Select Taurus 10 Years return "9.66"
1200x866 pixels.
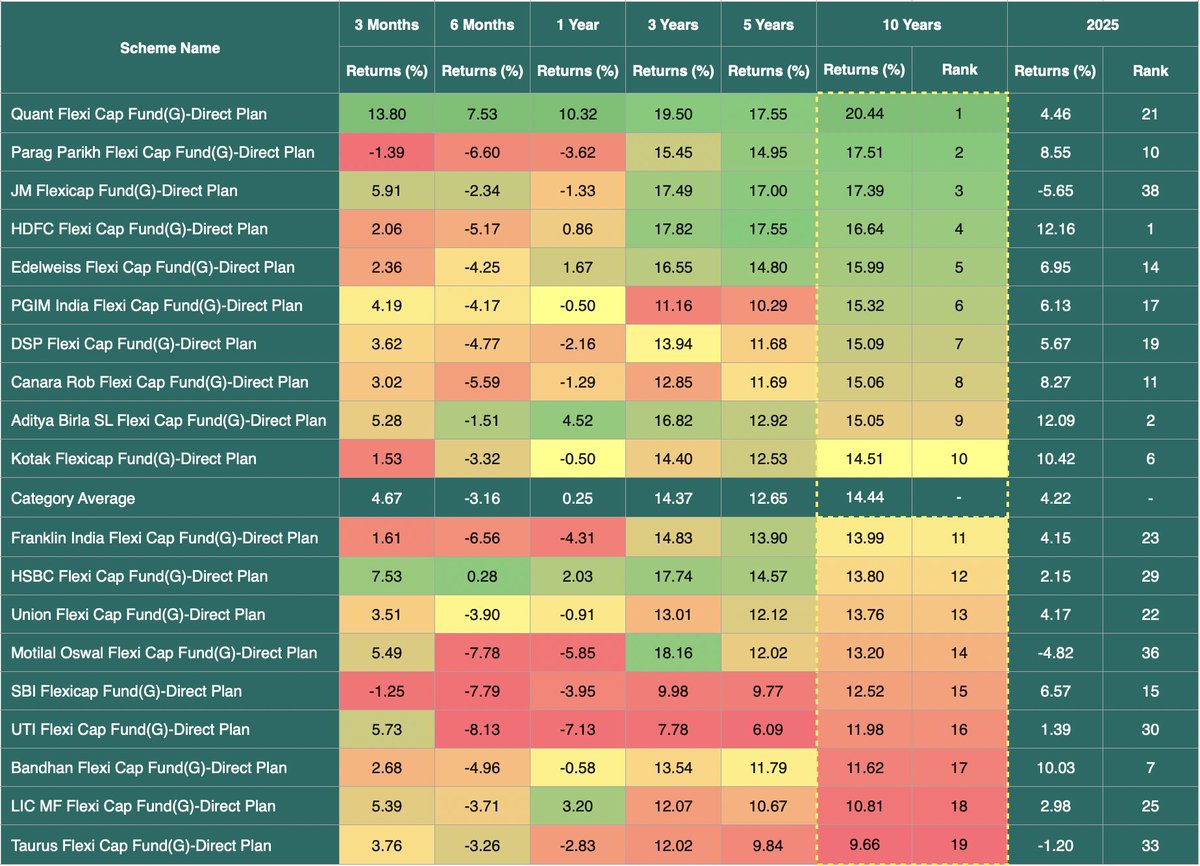[x=864, y=845]
